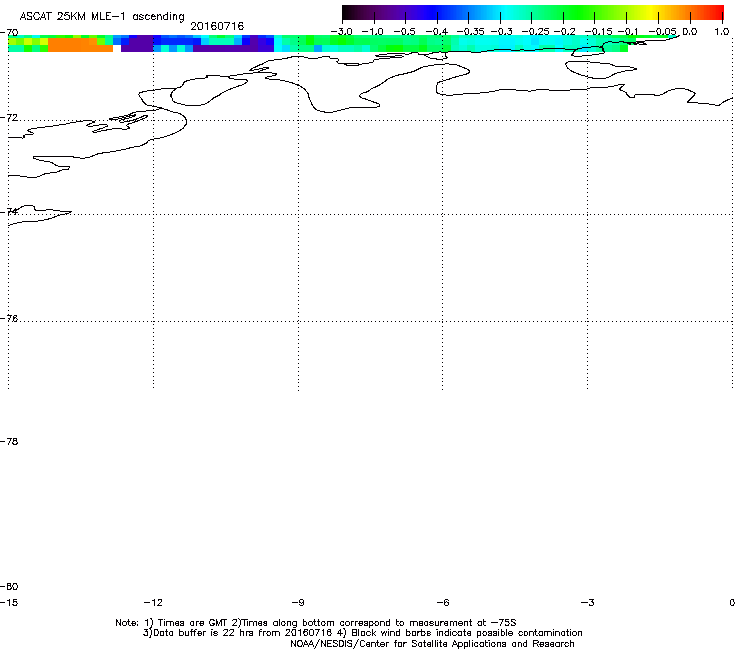Click the -6 longitude axis label

click(x=443, y=602)
